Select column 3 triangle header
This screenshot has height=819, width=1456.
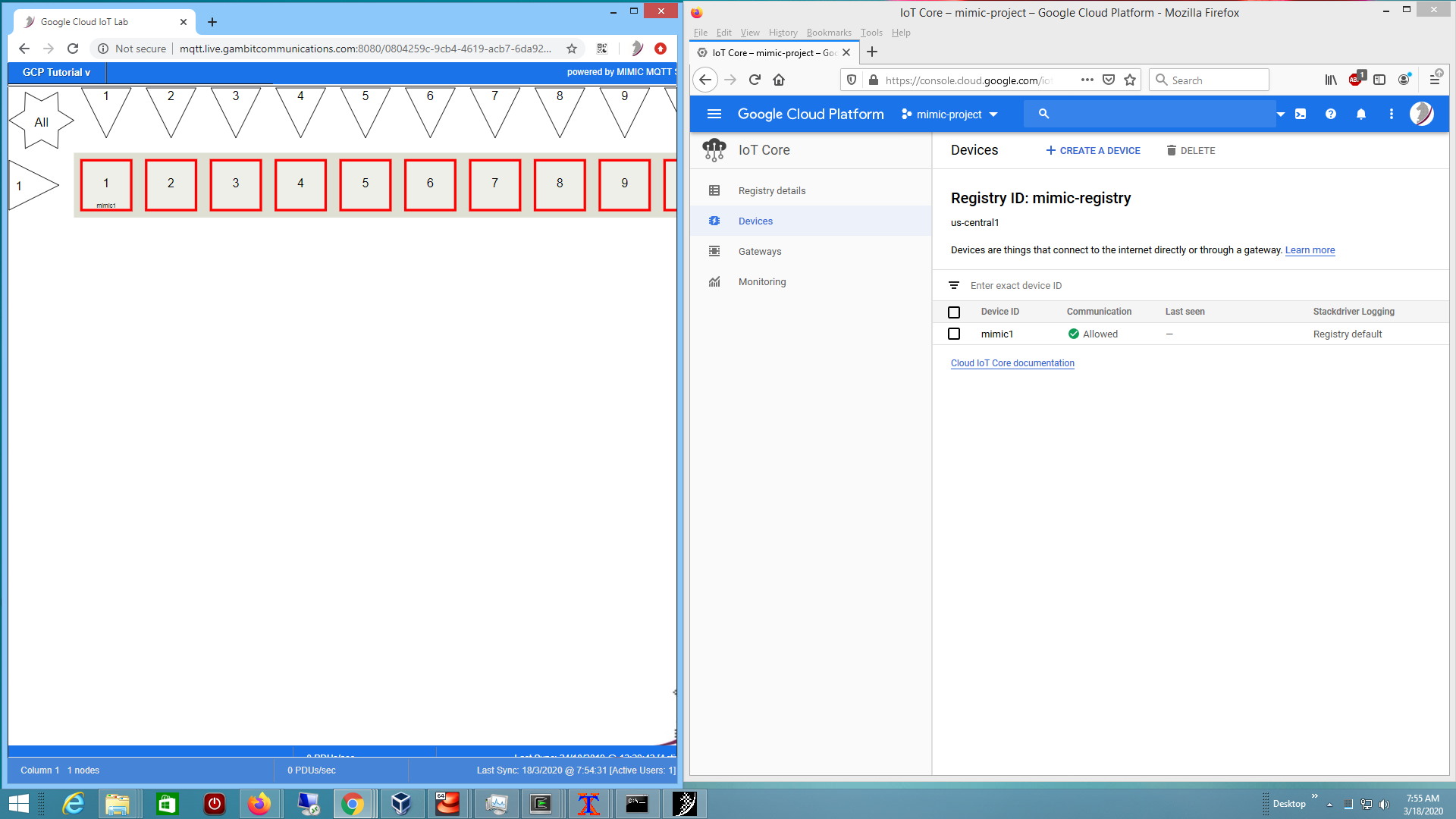236,112
